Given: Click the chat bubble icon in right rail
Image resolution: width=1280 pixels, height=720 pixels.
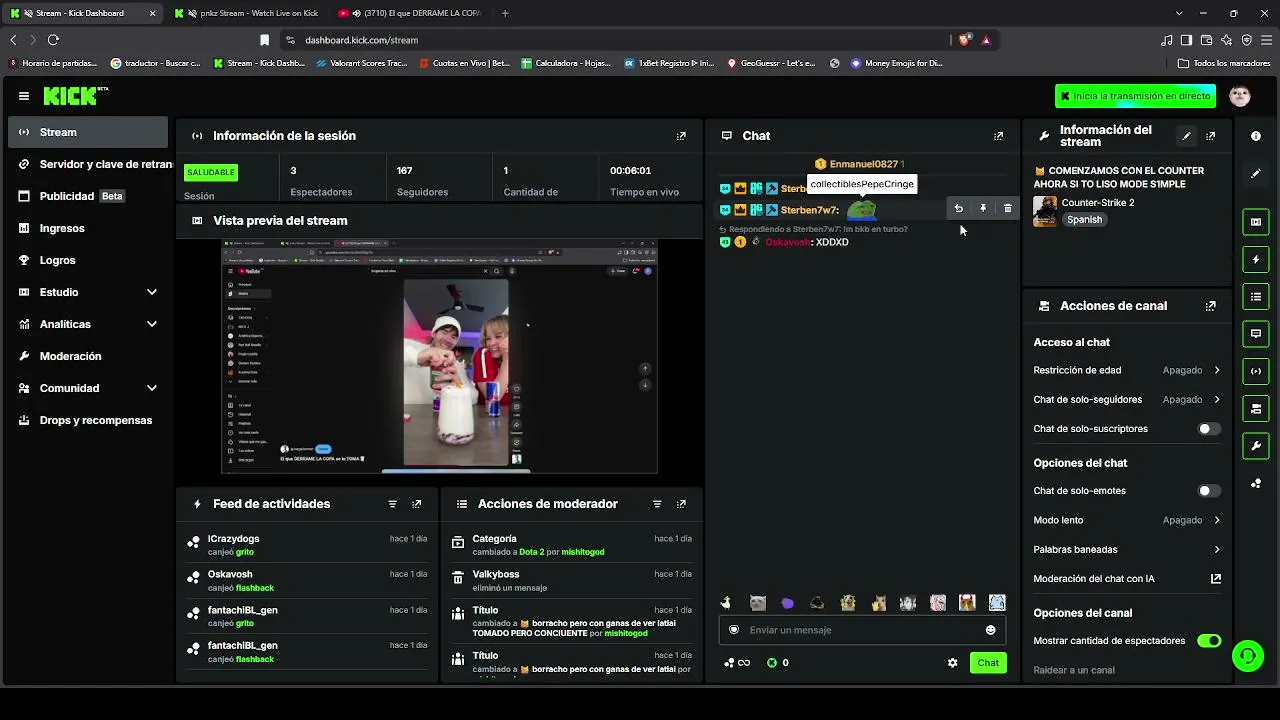Looking at the screenshot, I should point(1256,334).
